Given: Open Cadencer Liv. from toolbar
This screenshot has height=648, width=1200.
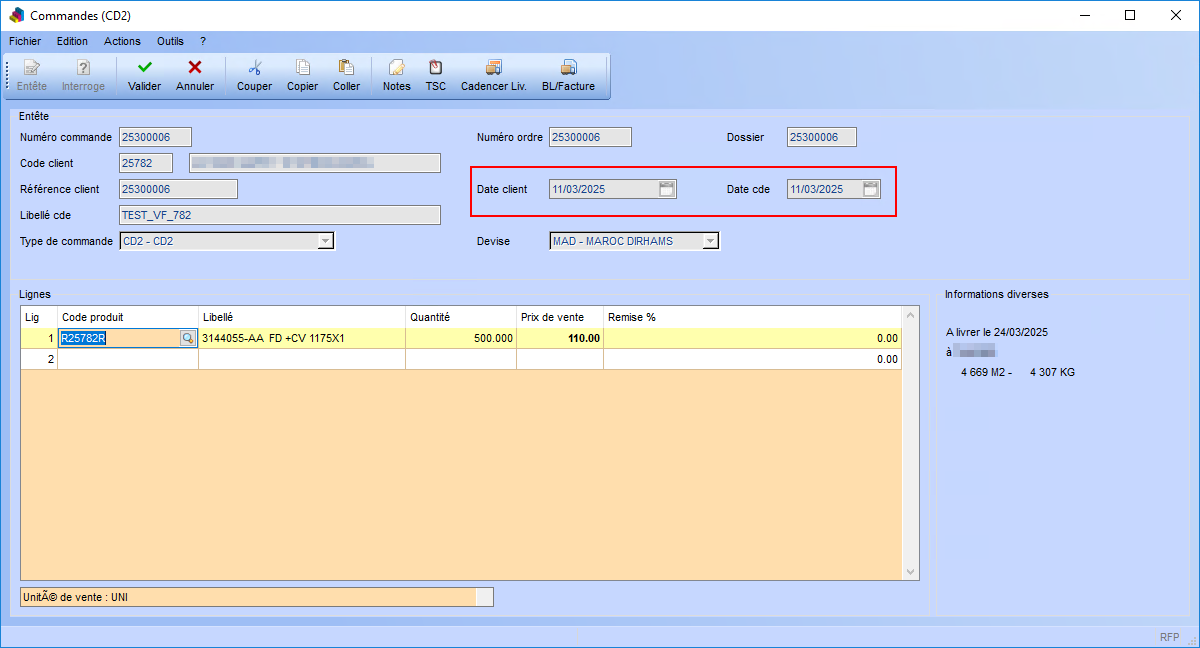Looking at the screenshot, I should pyautogui.click(x=493, y=68).
